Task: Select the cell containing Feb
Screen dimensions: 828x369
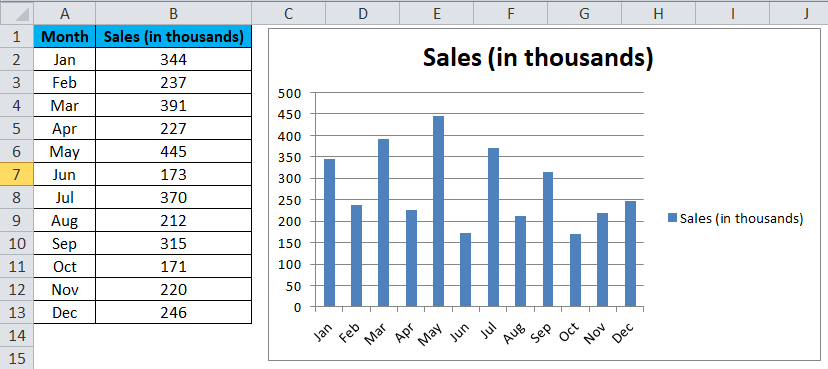Action: [65, 82]
